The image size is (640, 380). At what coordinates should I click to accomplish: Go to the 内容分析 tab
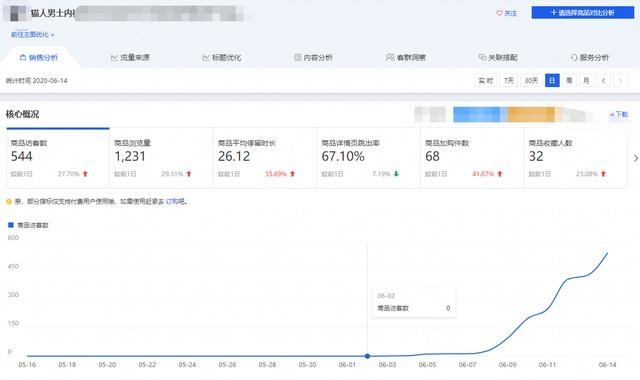(313, 58)
